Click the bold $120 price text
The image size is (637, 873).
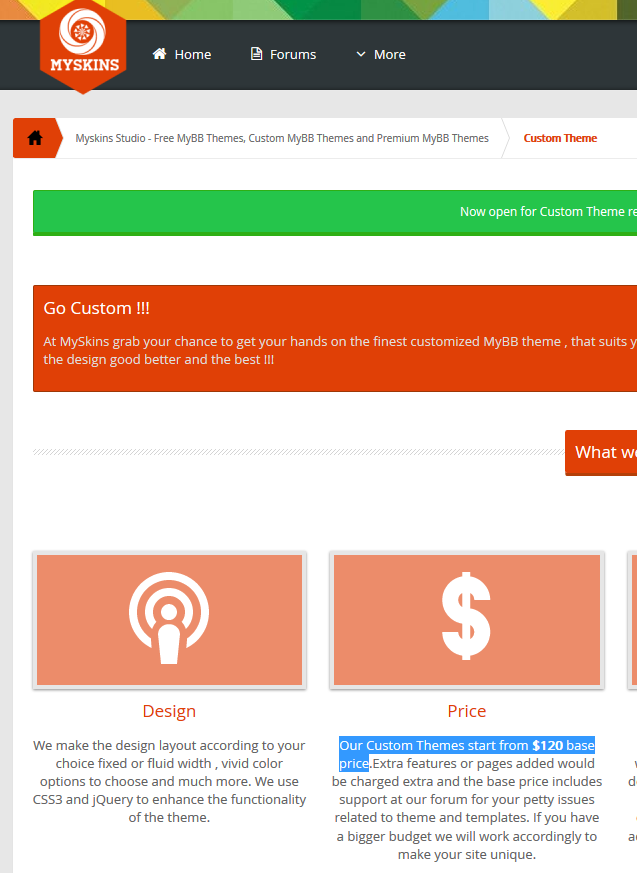[x=547, y=746]
